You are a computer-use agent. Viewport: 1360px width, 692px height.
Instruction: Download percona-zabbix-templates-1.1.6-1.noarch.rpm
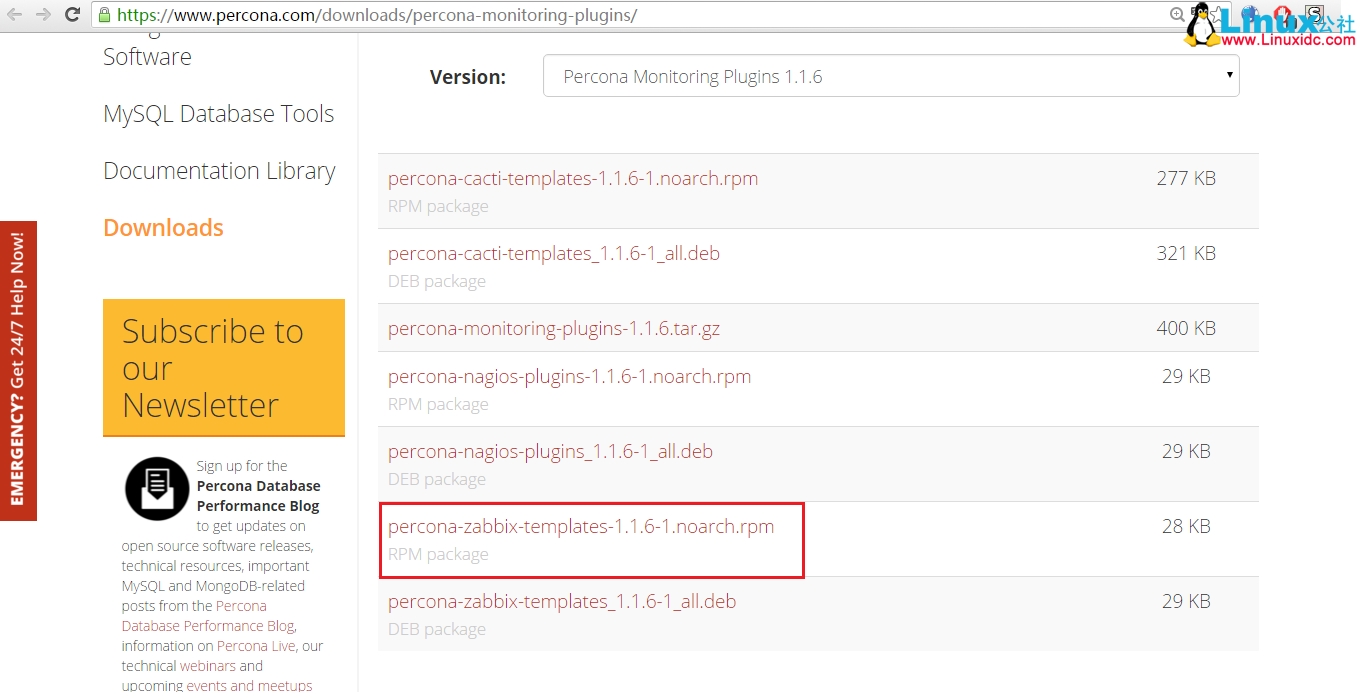(581, 525)
